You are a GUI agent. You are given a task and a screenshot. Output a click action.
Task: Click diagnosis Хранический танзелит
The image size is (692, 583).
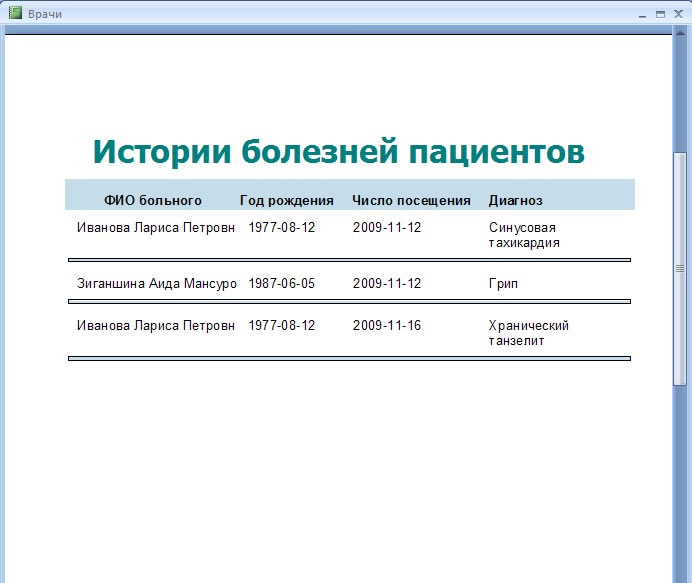pos(528,333)
